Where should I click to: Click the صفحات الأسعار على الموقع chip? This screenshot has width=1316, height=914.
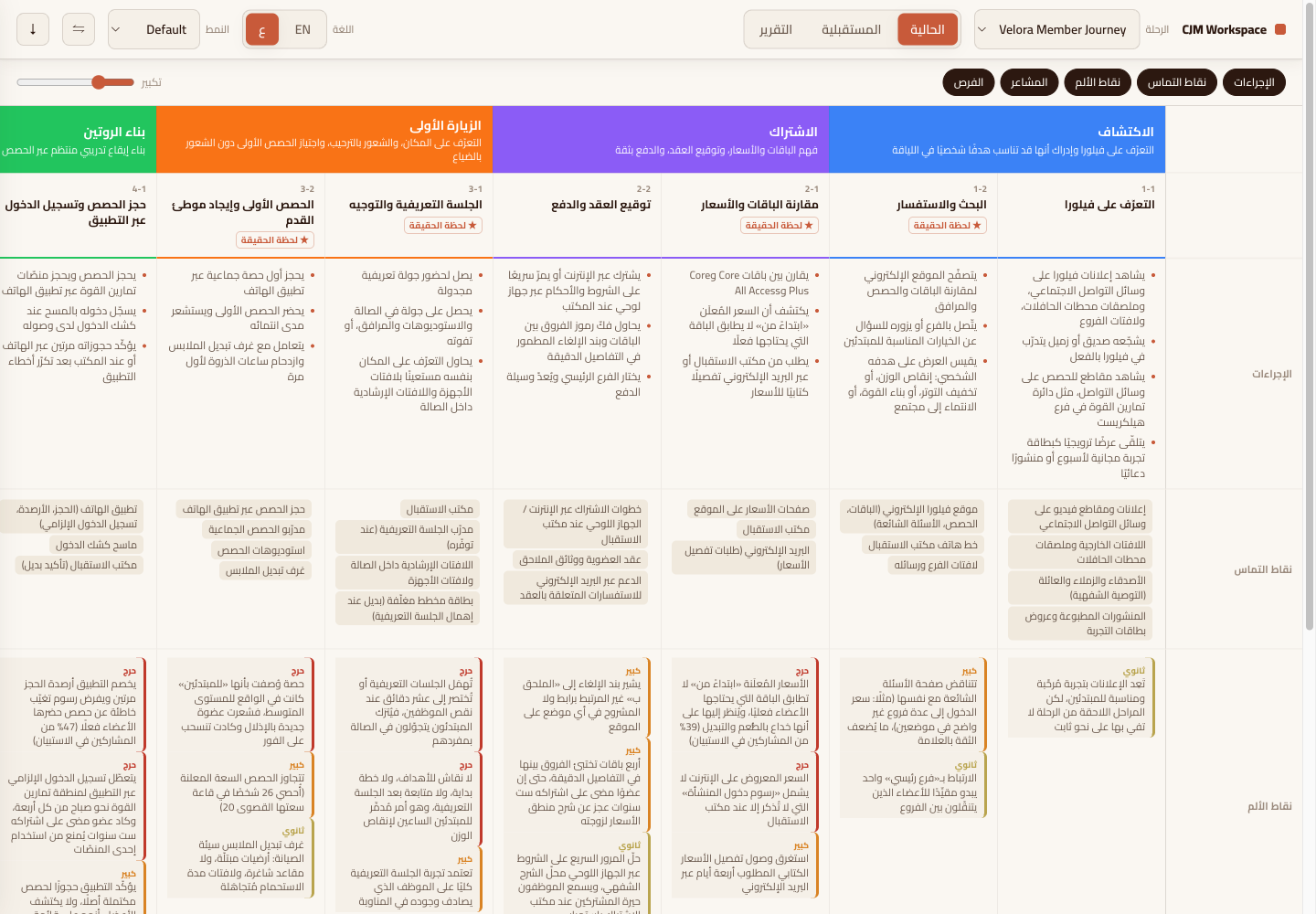[751, 509]
